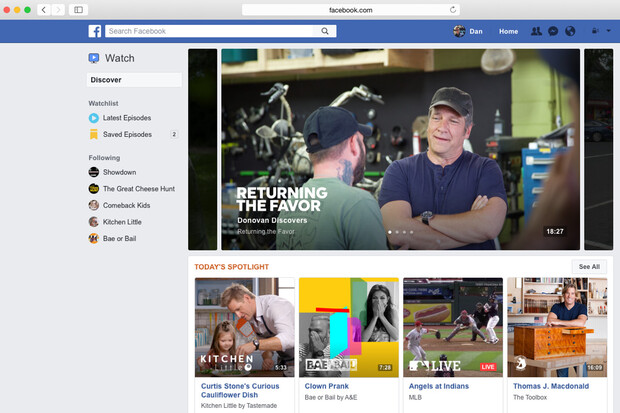Go forward with the Safari forward arrow

point(58,10)
